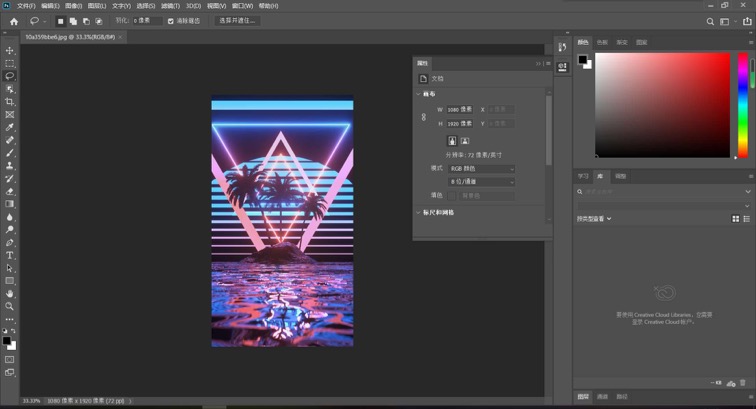Select the Rectangle shape tool

[x=9, y=281]
